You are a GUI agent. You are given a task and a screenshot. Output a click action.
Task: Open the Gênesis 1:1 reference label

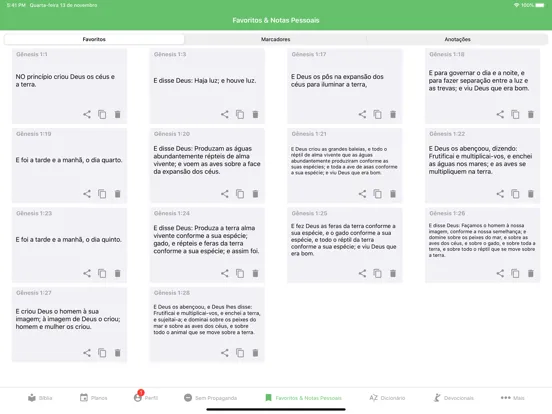(32, 54)
